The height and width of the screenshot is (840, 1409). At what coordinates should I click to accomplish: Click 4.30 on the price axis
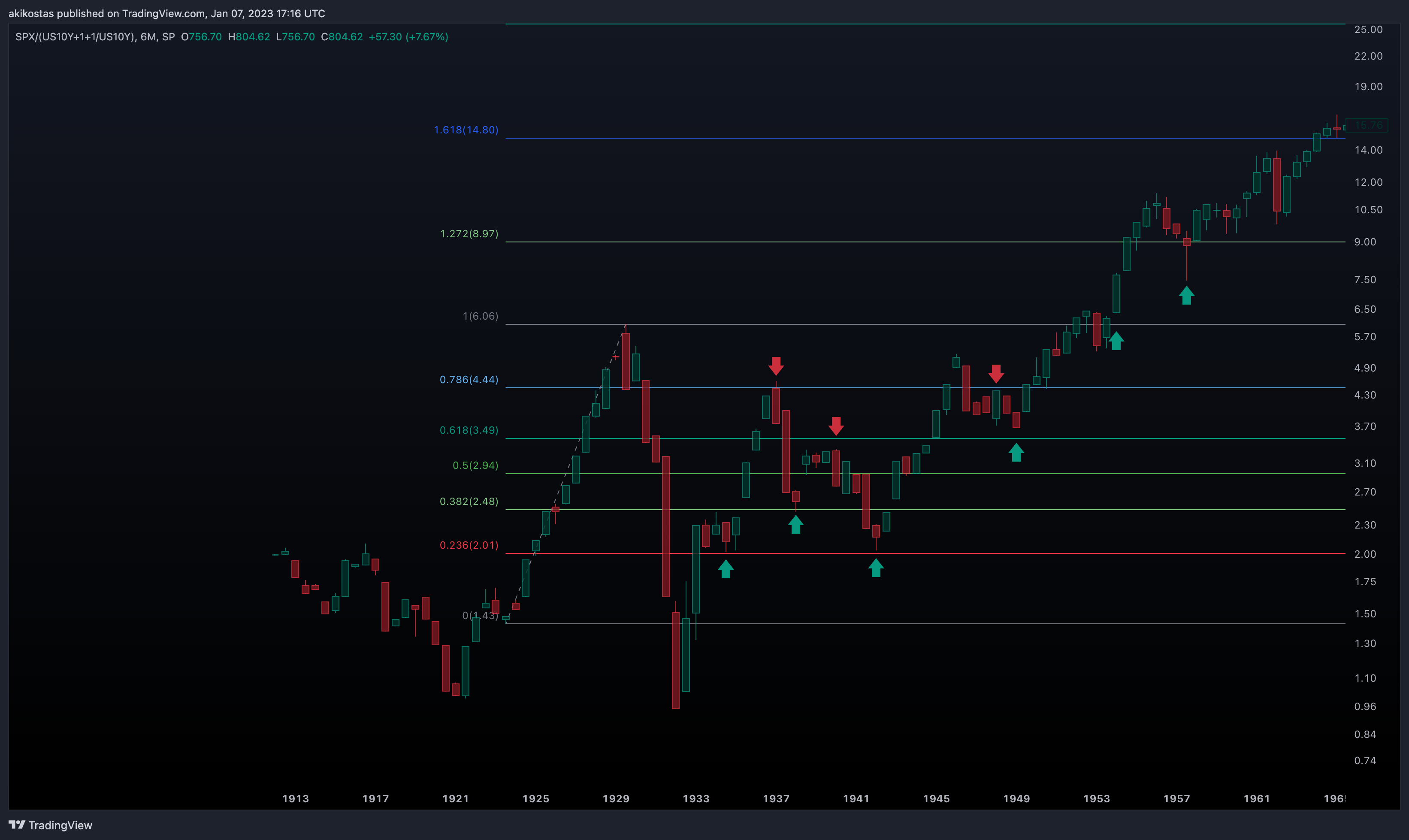click(1365, 395)
